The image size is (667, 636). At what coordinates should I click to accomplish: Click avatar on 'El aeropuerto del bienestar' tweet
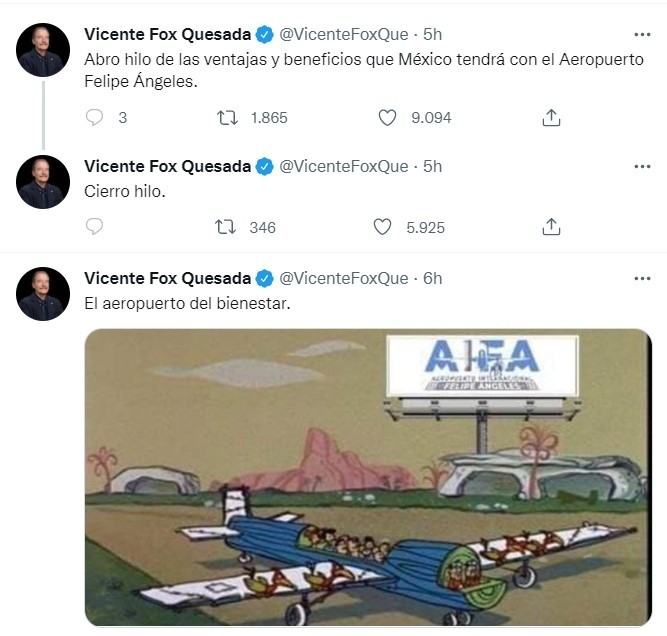pyautogui.click(x=44, y=293)
